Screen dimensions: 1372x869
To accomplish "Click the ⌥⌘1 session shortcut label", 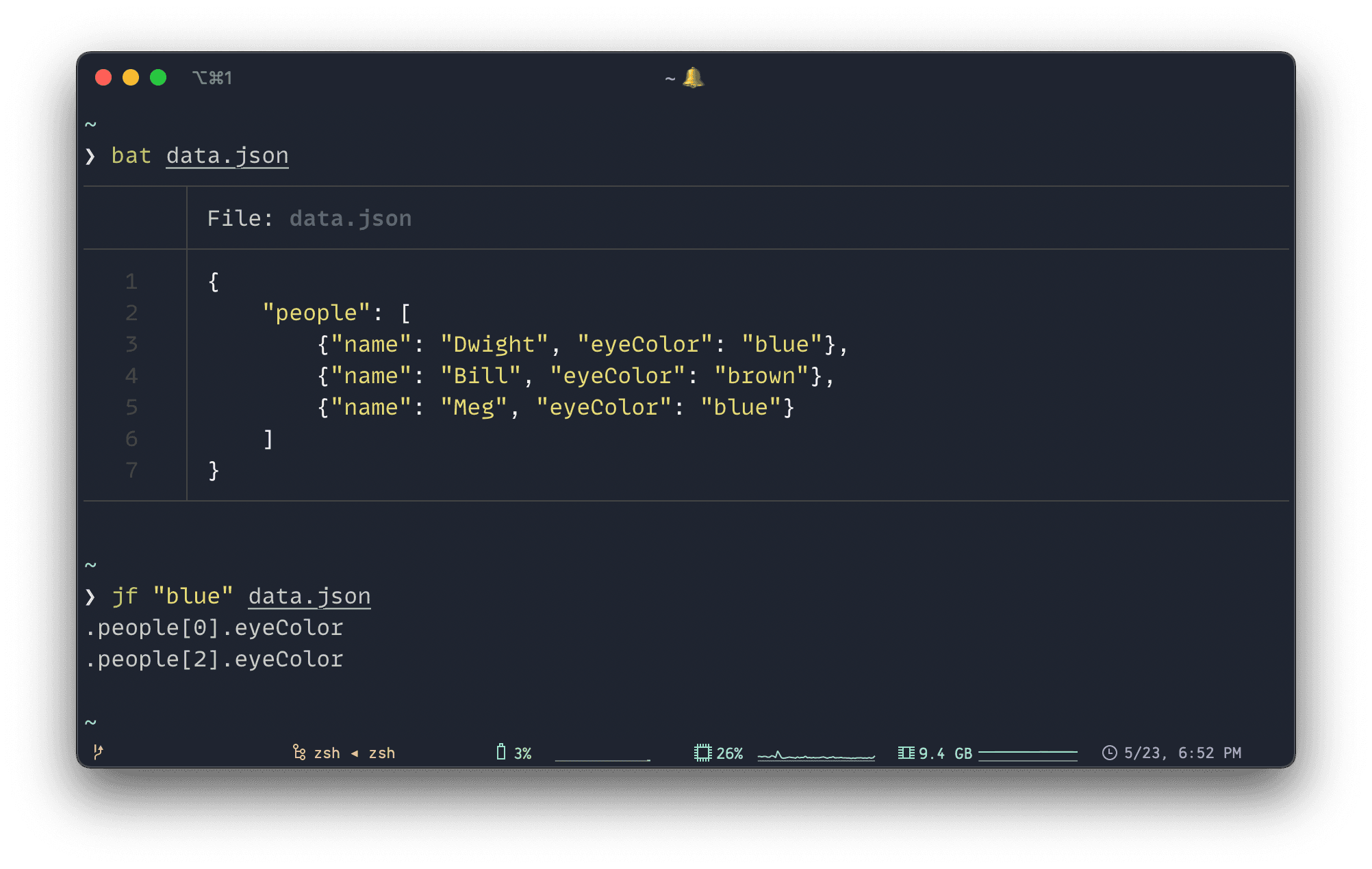I will 212,78.
